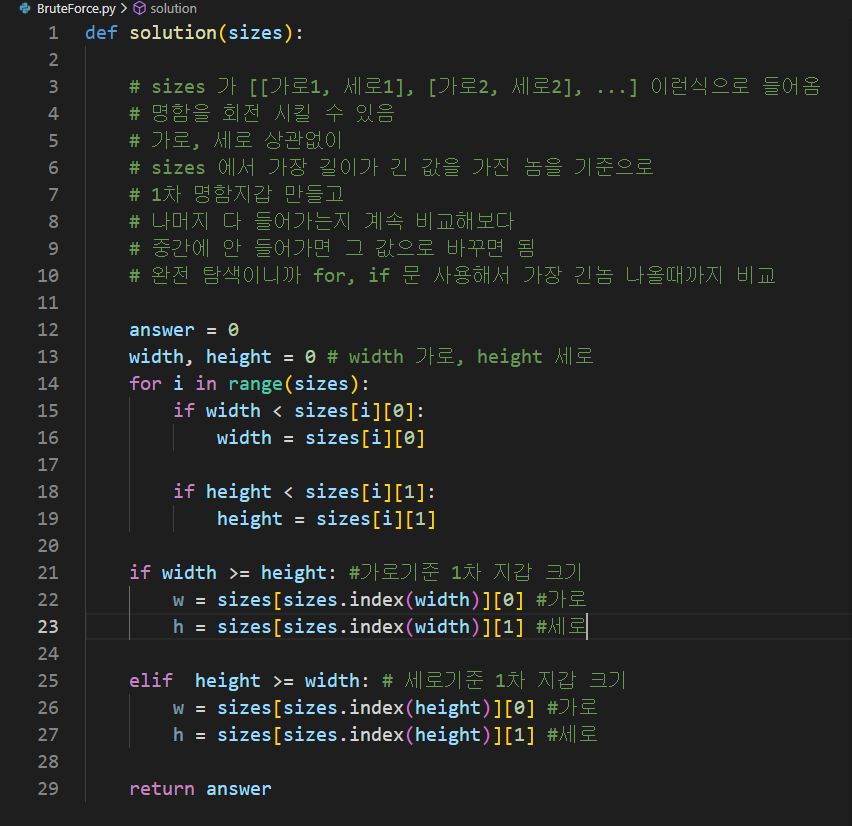Expand breadcrumb chevron after BruteForce.py

(124, 9)
